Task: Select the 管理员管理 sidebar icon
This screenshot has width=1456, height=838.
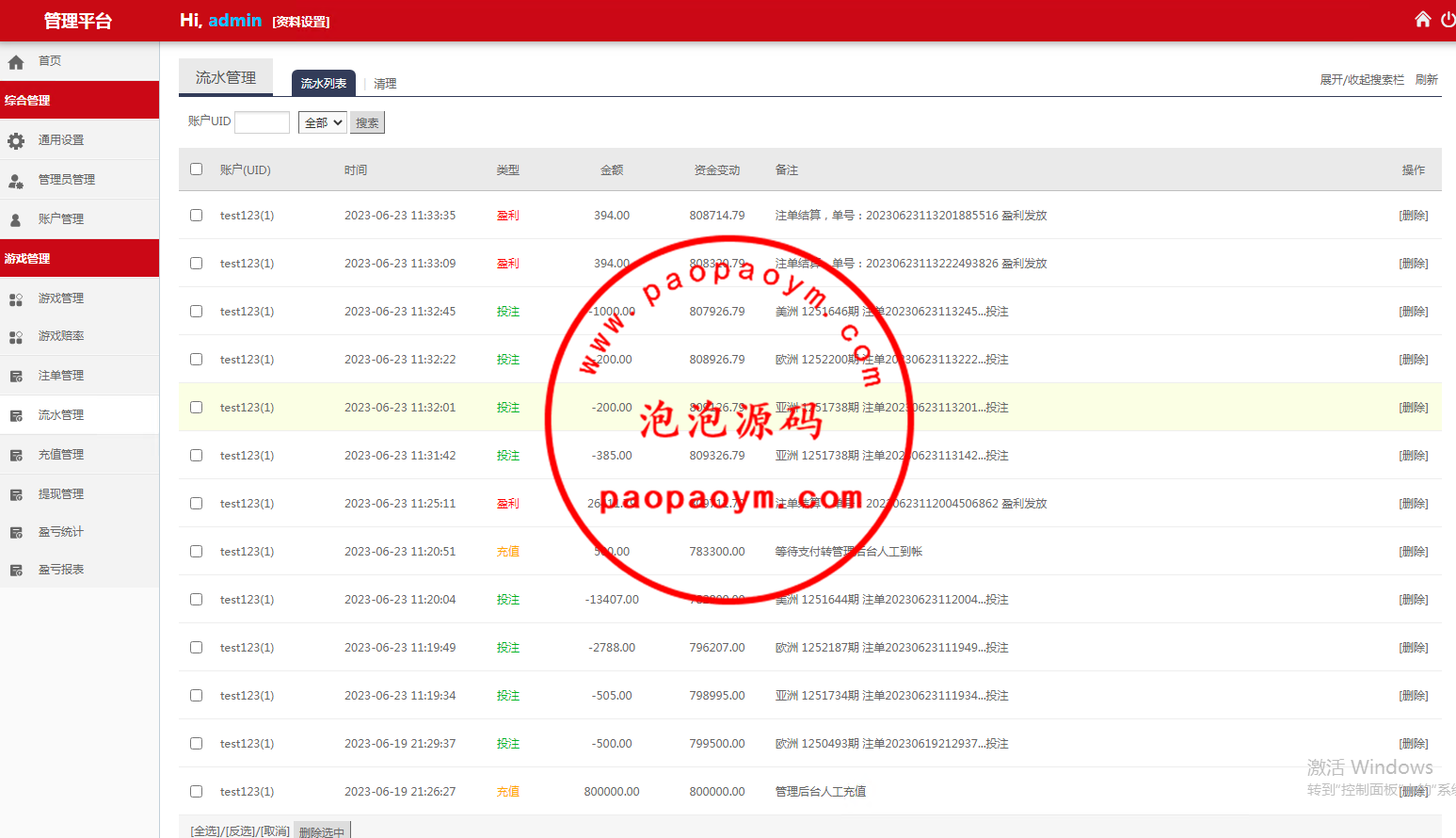Action: click(x=16, y=181)
